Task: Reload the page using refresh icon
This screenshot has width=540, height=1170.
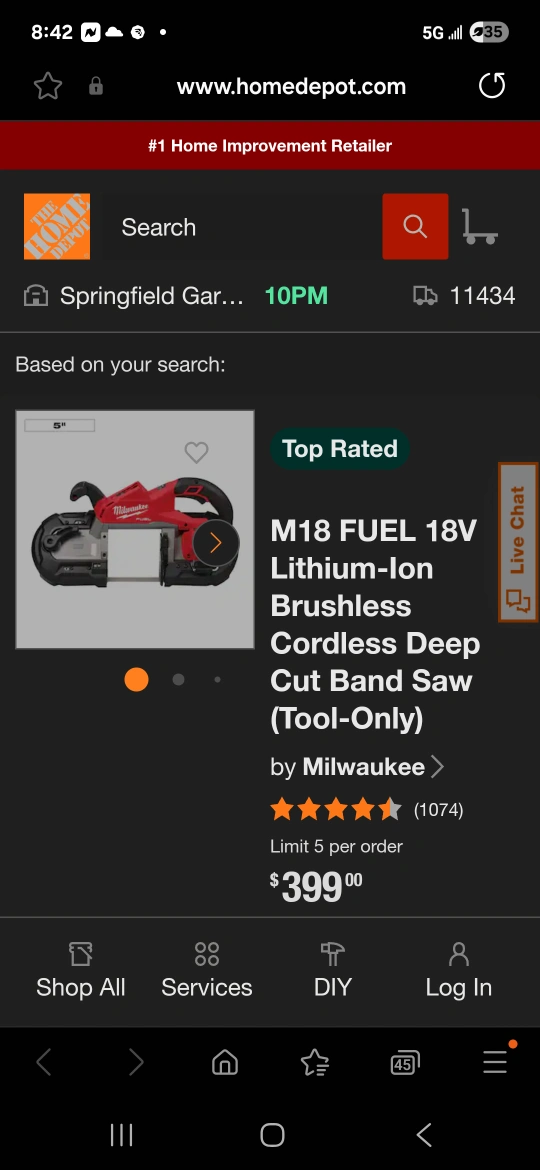Action: click(x=492, y=86)
